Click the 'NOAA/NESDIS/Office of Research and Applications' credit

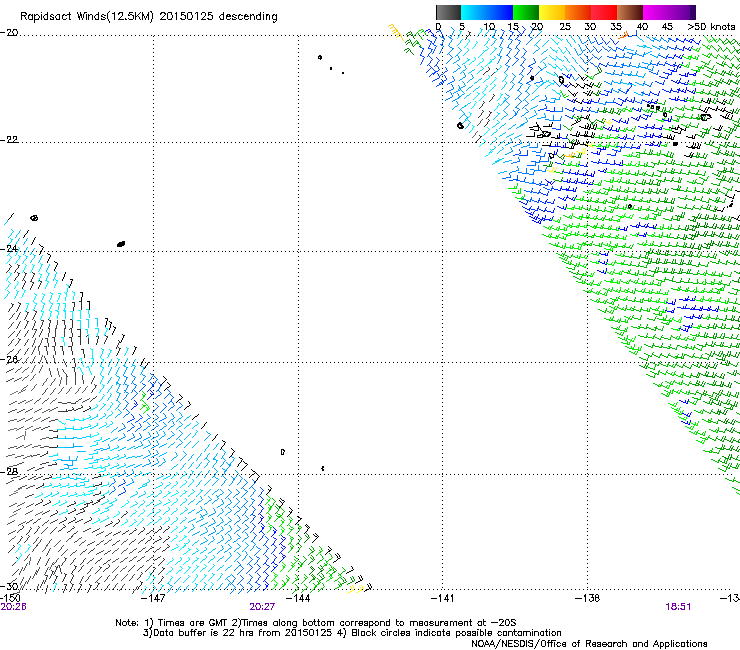[589, 644]
